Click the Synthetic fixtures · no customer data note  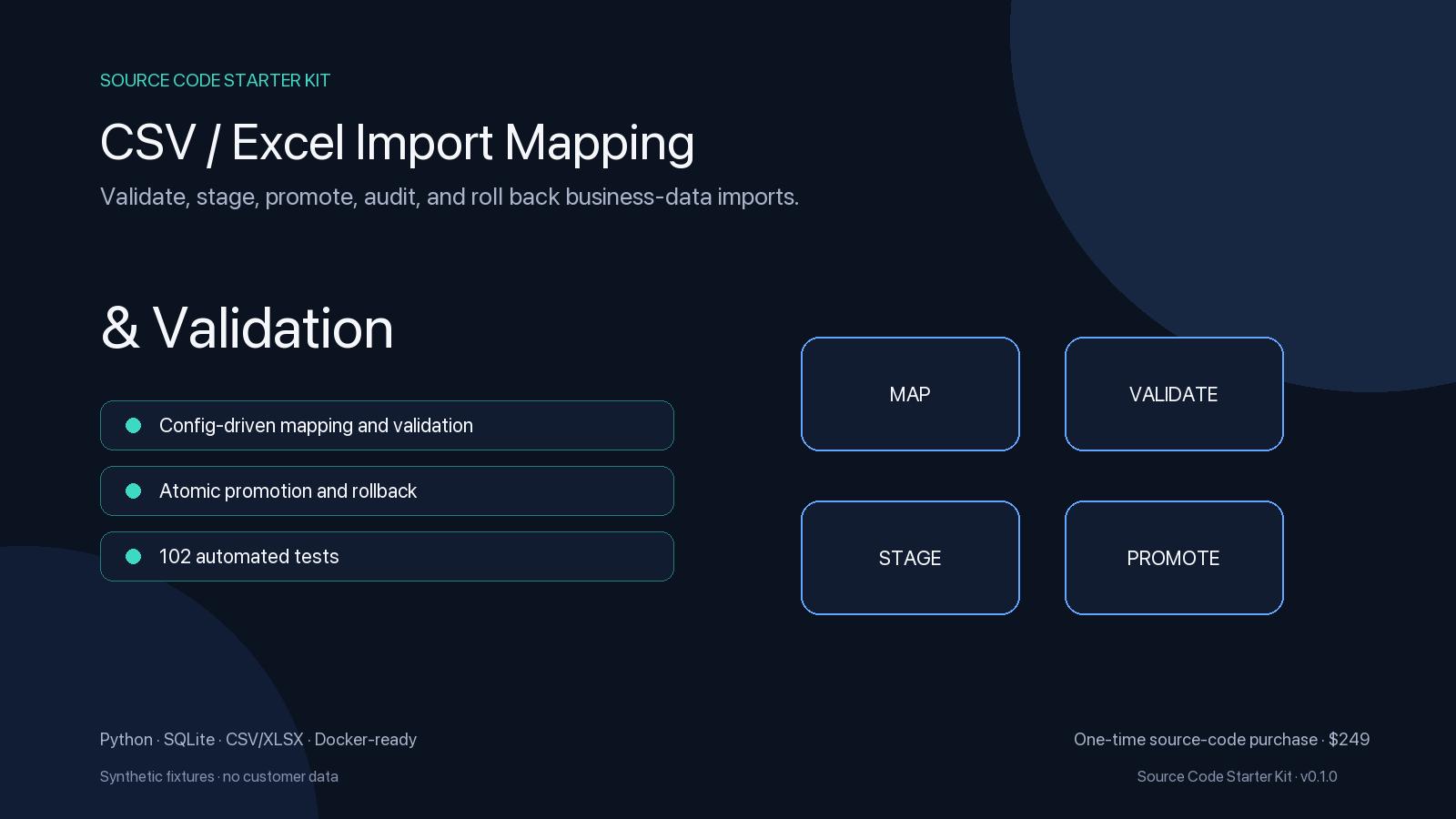click(x=219, y=776)
